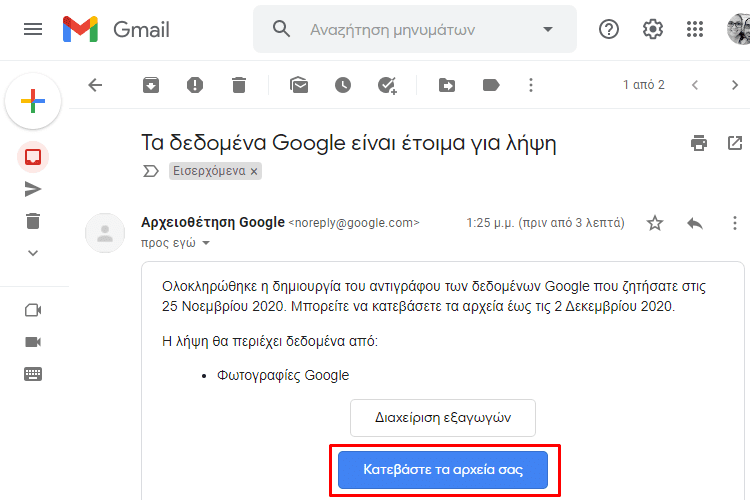Image resolution: width=750 pixels, height=500 pixels.
Task: Open the Help question mark icon
Action: pos(608,29)
